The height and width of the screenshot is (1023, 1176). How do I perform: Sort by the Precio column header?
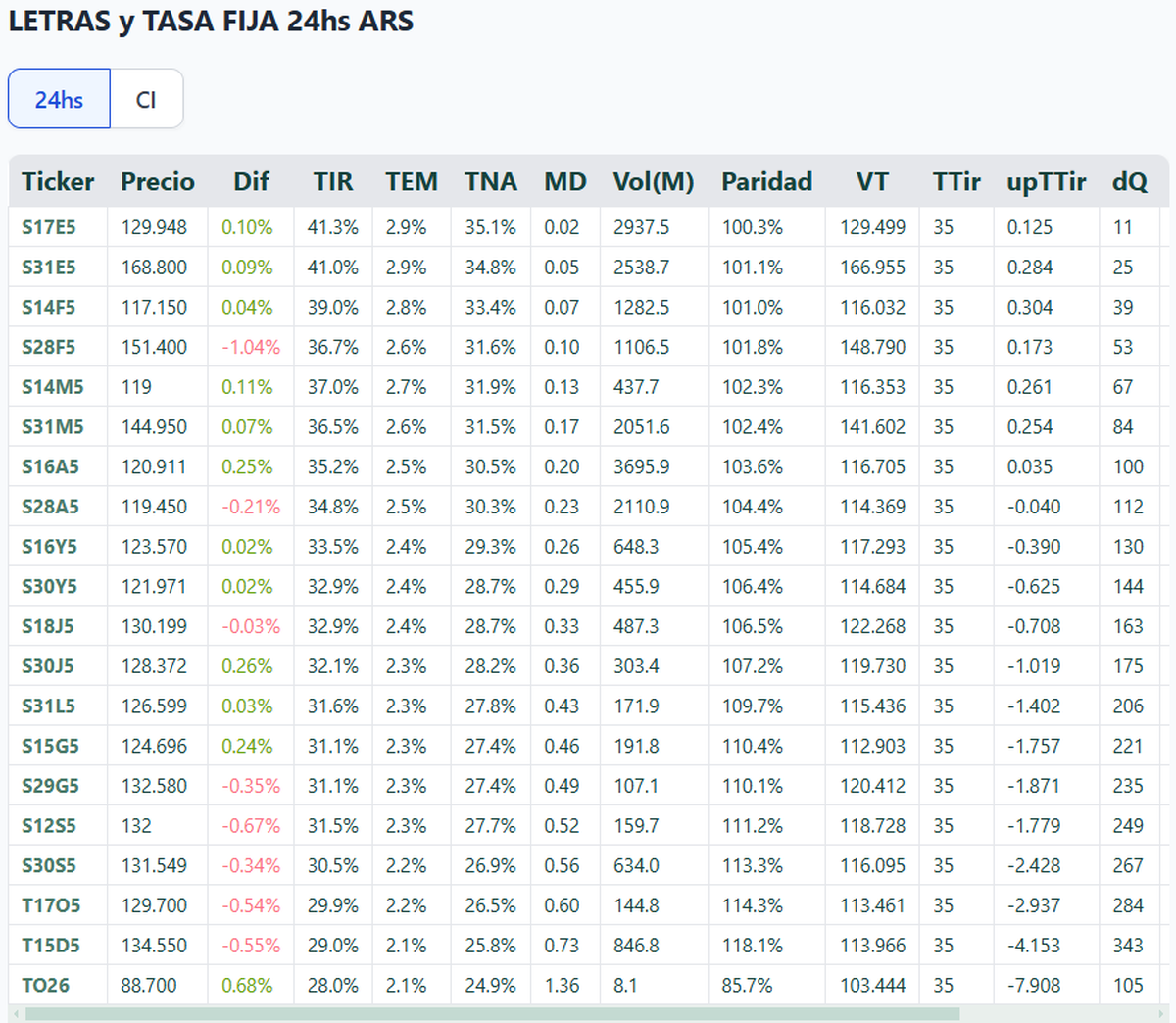158,181
